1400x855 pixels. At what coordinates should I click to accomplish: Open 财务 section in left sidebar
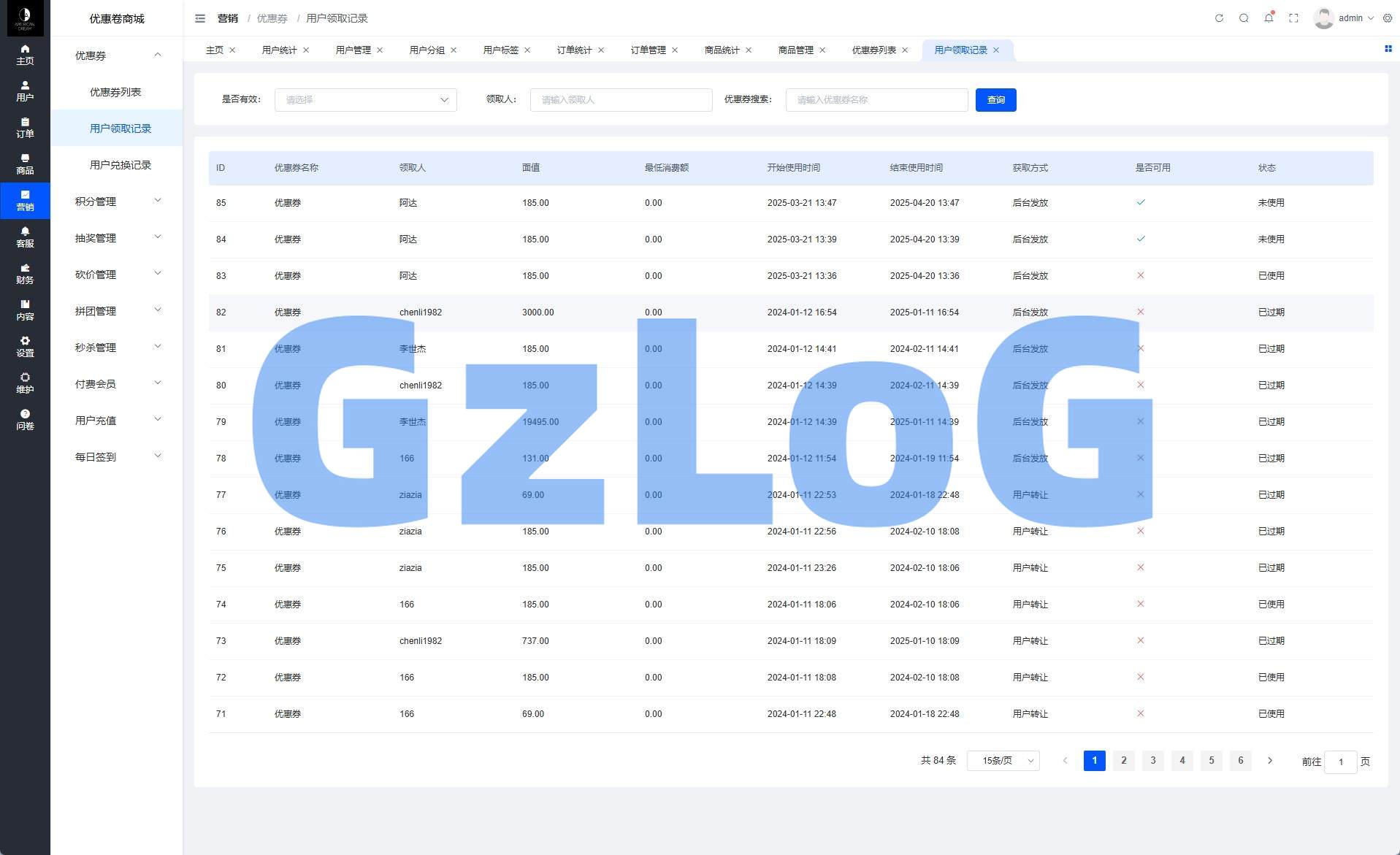coord(25,274)
